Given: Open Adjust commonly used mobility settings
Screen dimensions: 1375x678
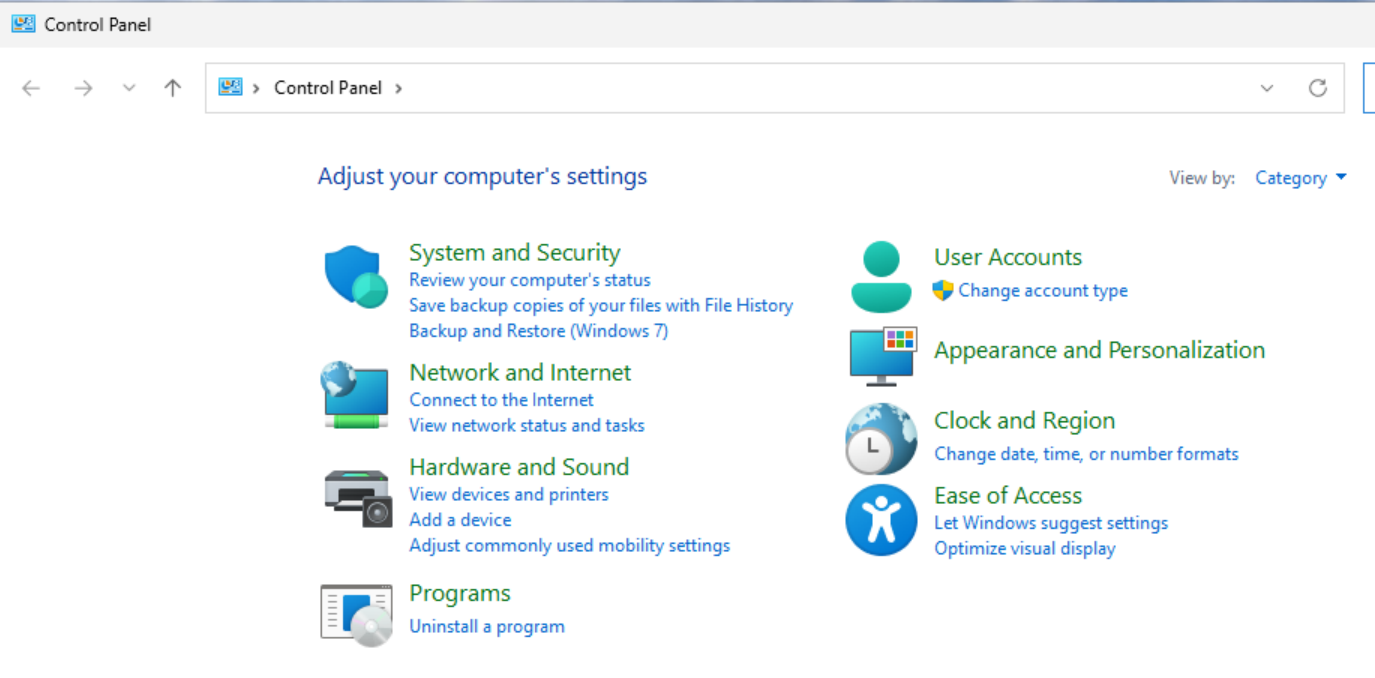Looking at the screenshot, I should pyautogui.click(x=570, y=545).
